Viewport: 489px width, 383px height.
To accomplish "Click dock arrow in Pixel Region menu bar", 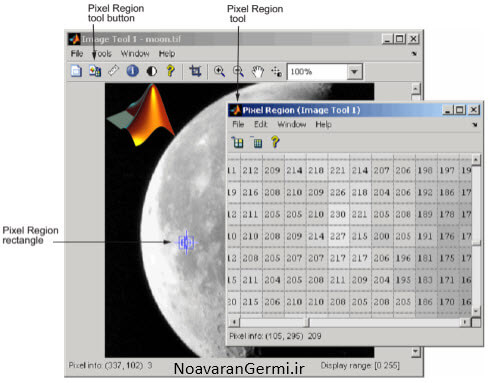I will click(x=475, y=125).
